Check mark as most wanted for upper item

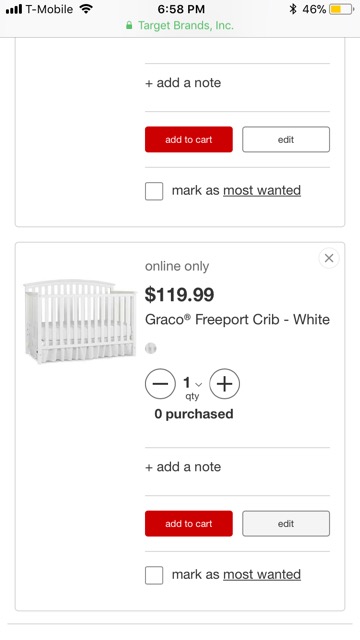(x=154, y=191)
